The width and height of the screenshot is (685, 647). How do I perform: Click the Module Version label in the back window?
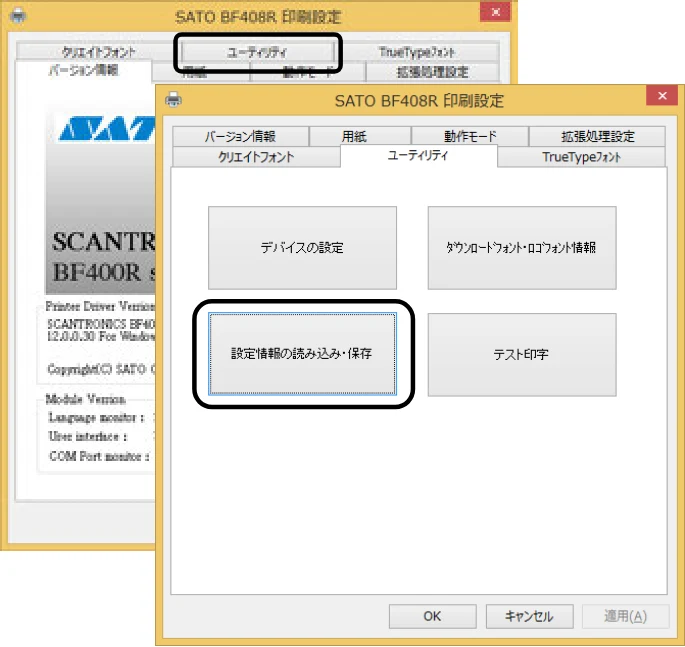(86, 399)
